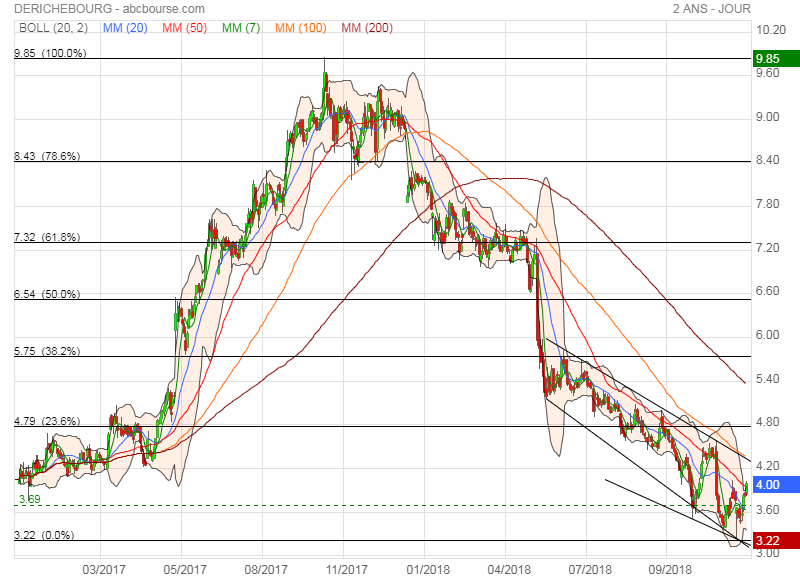This screenshot has height=580, width=800.
Task: Click the '11/2017' date axis label
Action: tap(347, 569)
